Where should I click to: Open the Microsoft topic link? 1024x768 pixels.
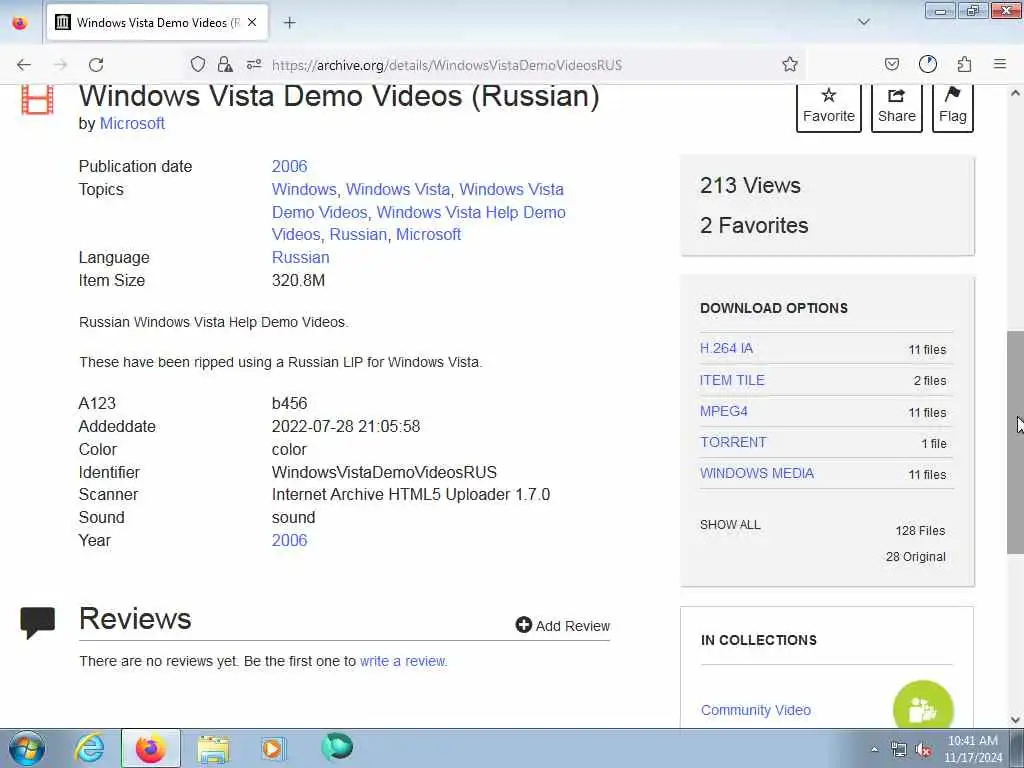click(428, 234)
